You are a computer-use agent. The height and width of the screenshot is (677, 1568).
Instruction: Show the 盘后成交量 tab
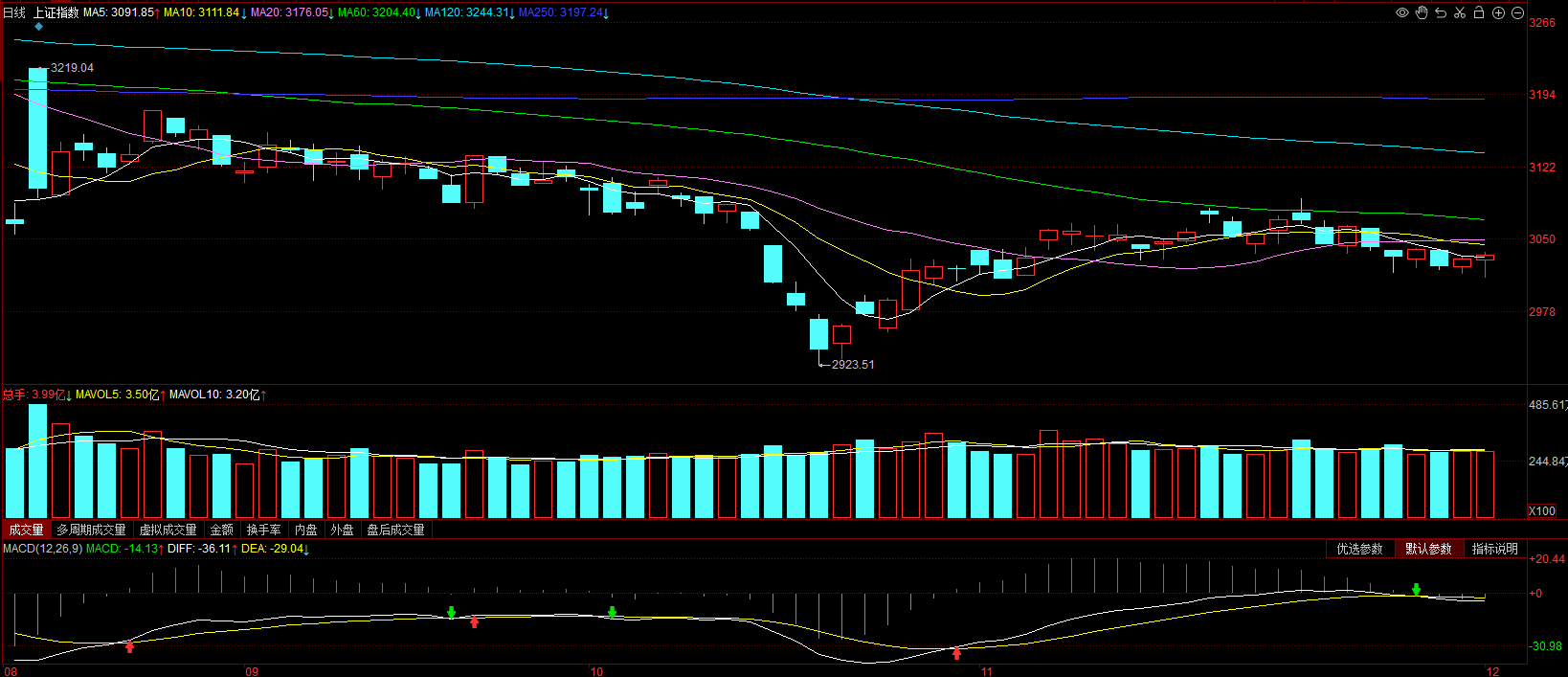click(395, 530)
